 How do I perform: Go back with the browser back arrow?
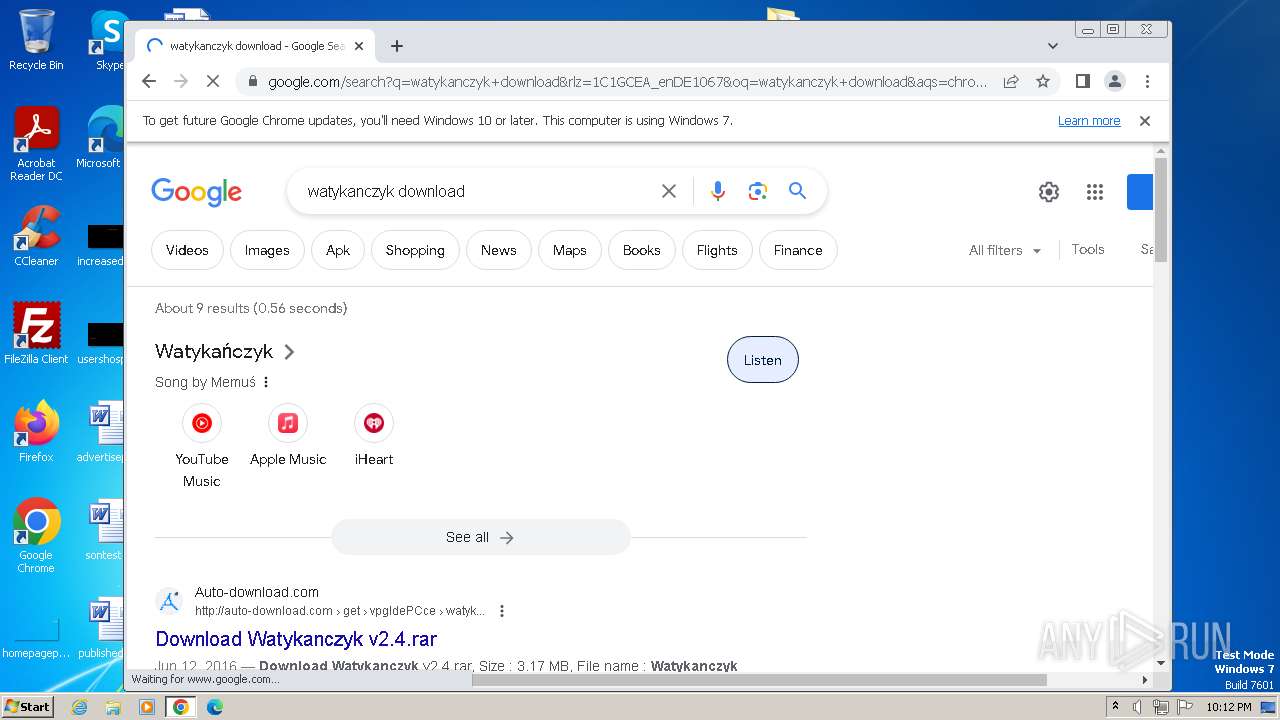[149, 82]
